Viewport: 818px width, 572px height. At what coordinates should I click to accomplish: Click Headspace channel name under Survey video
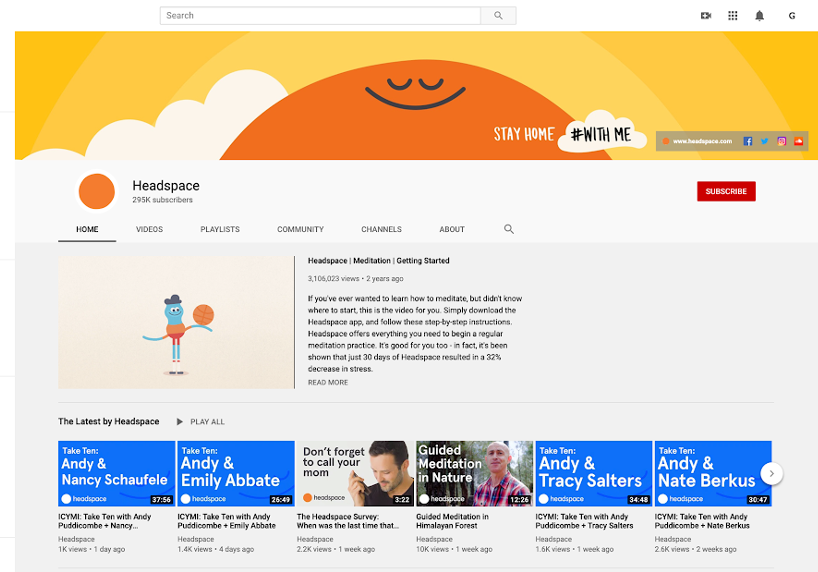coord(315,539)
